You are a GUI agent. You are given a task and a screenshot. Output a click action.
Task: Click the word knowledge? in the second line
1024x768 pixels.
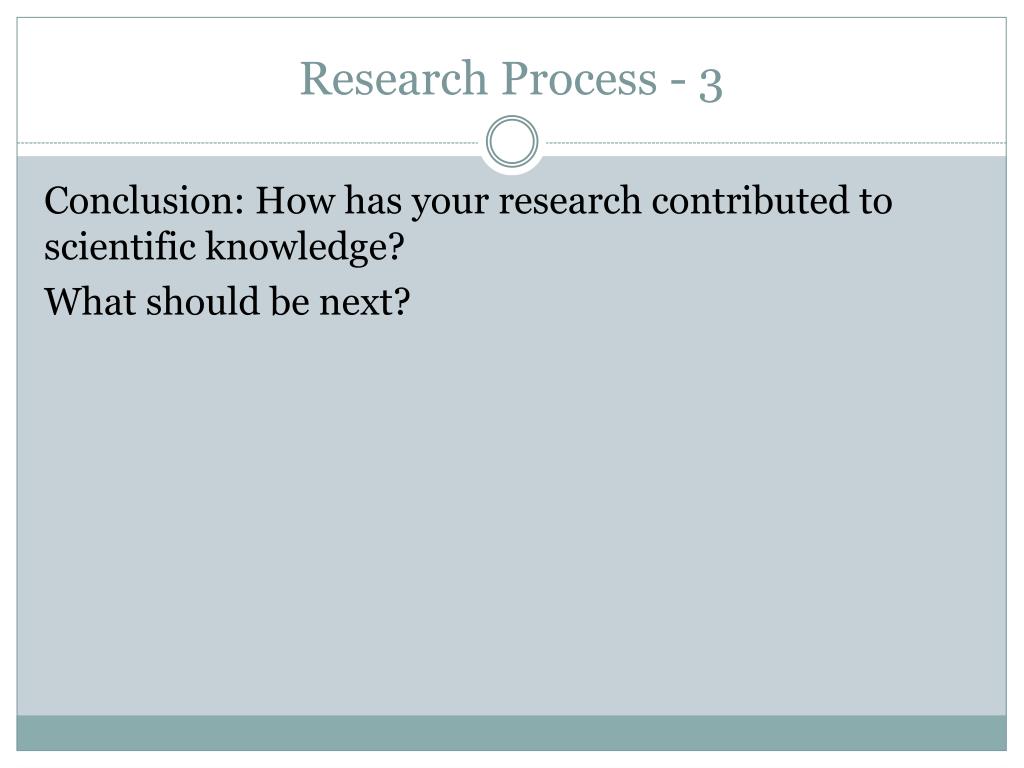[x=305, y=248]
